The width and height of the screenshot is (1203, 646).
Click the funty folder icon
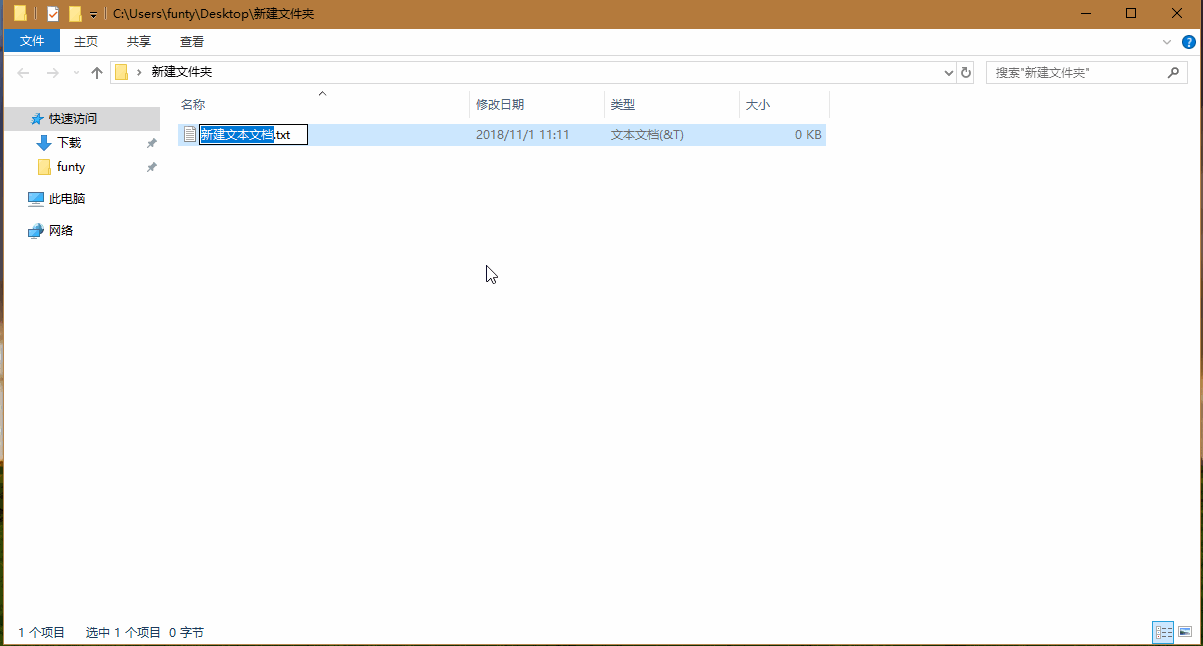[x=44, y=167]
